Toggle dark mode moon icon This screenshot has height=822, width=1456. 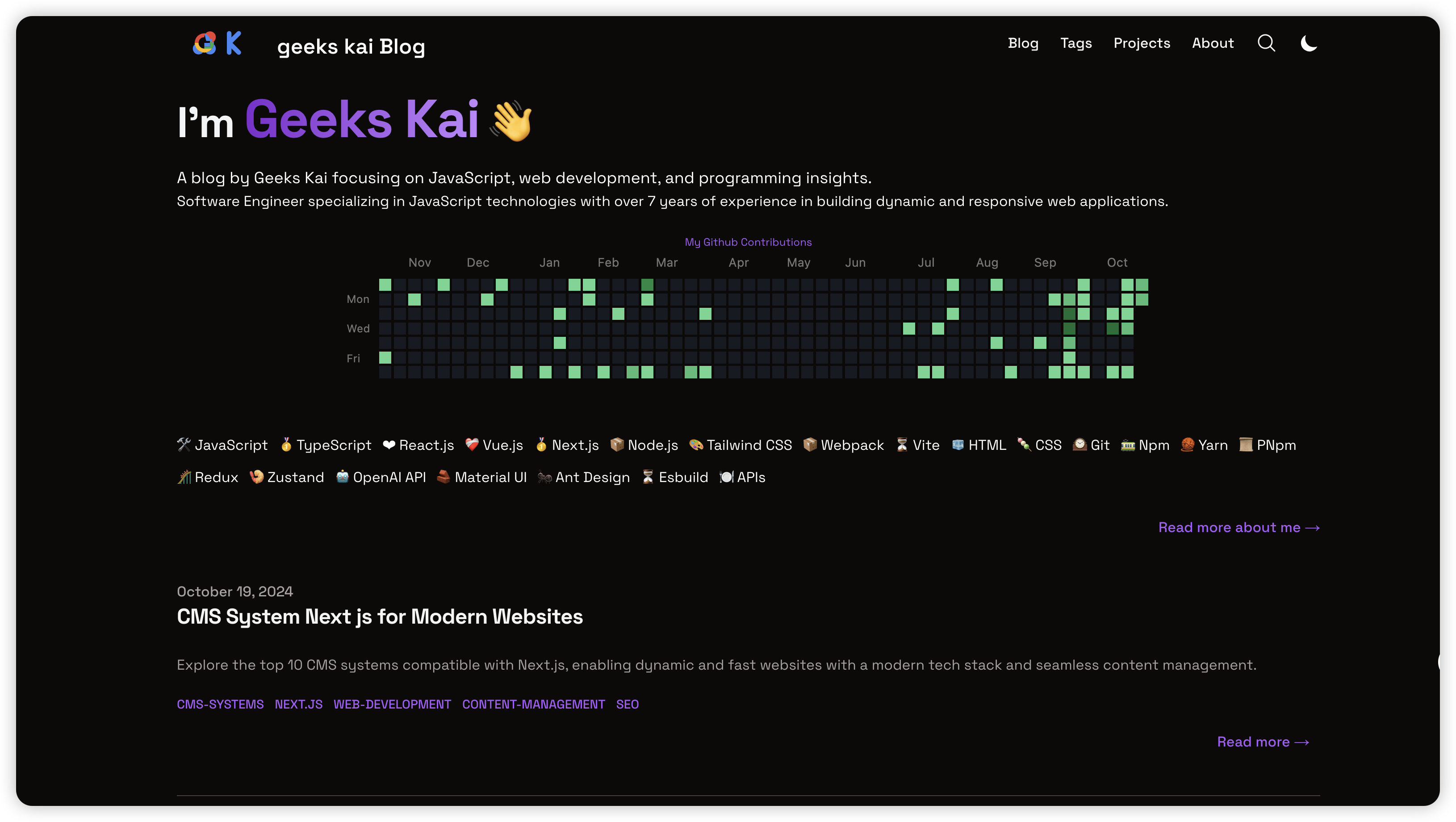1309,43
